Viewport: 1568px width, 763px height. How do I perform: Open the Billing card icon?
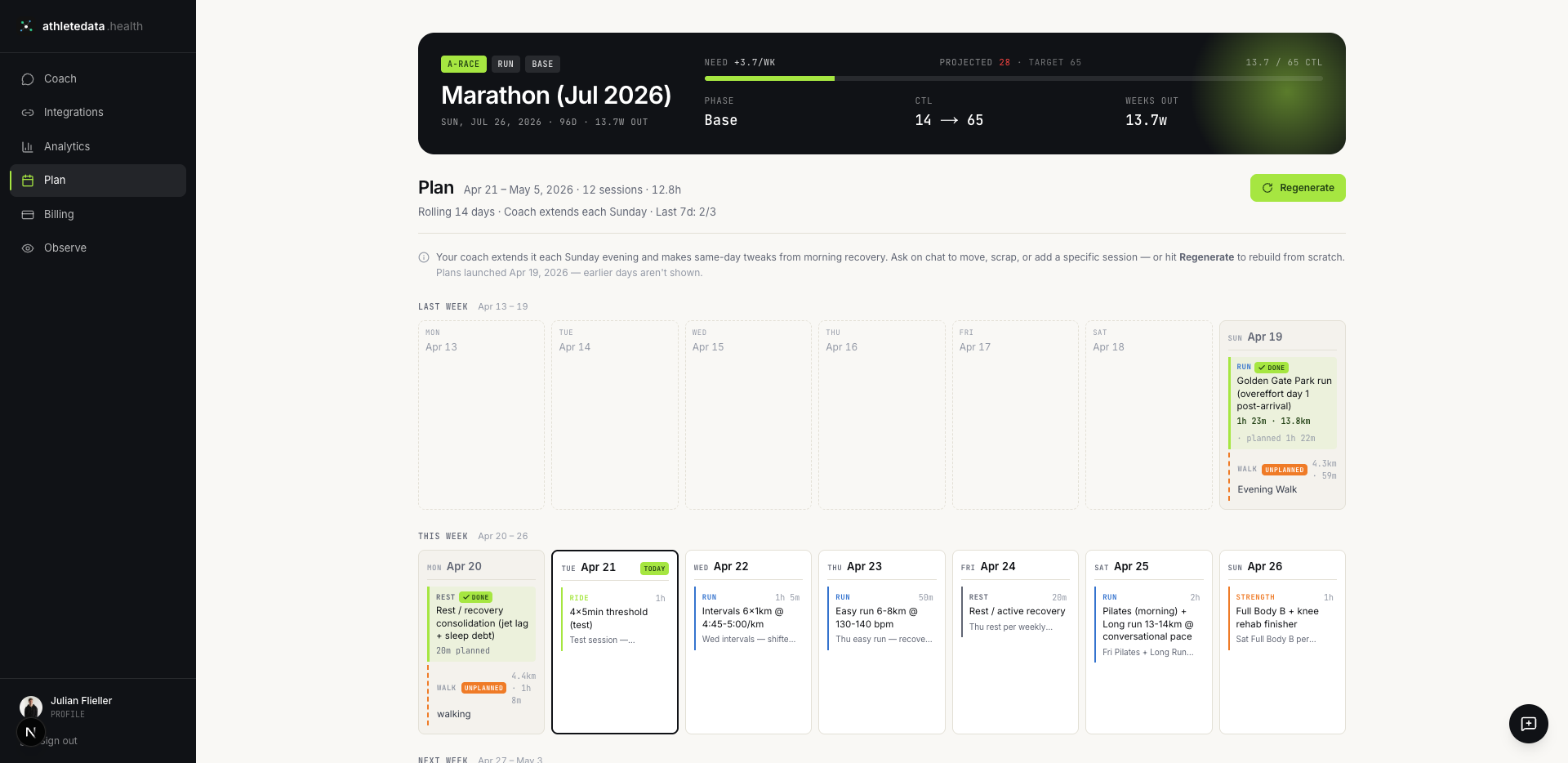28,215
